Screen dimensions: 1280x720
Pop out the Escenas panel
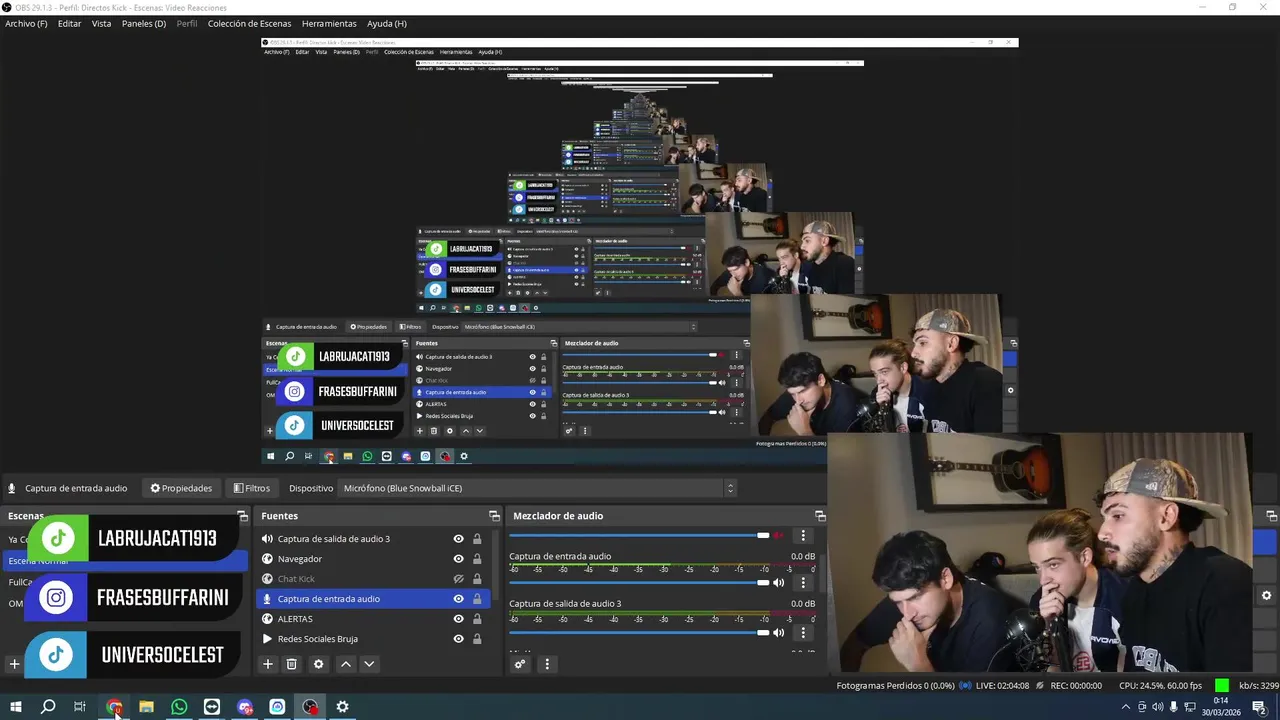[242, 516]
